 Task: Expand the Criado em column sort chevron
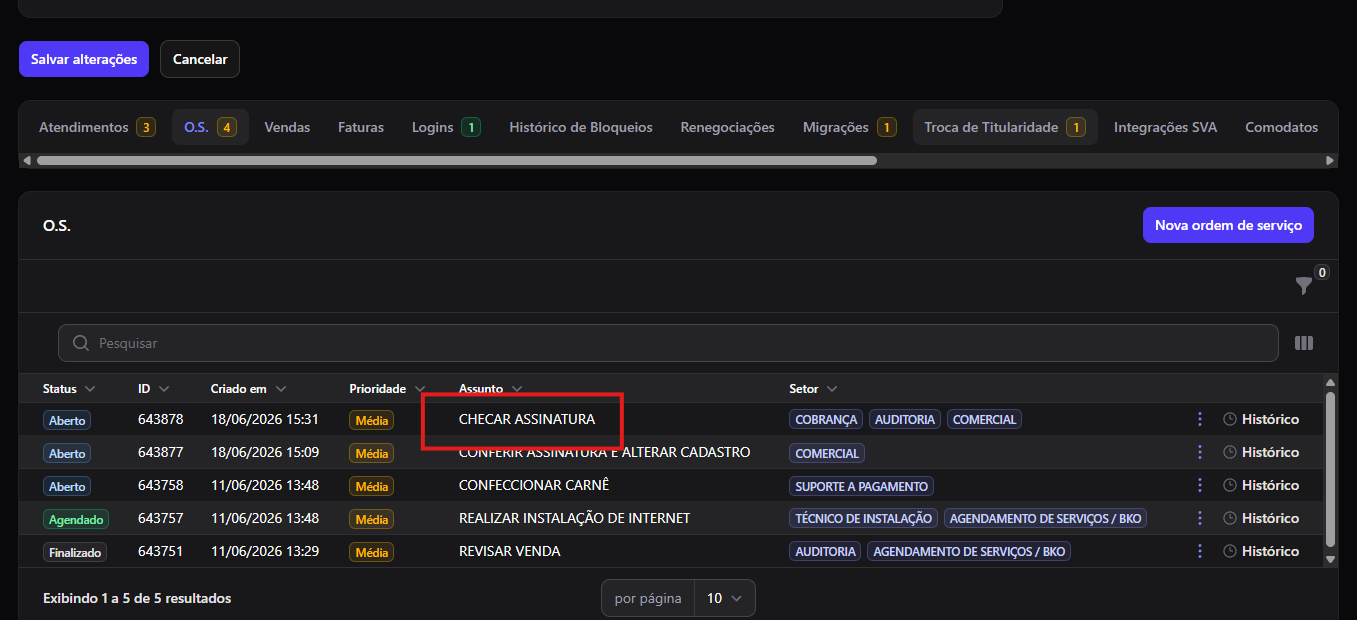coord(281,389)
